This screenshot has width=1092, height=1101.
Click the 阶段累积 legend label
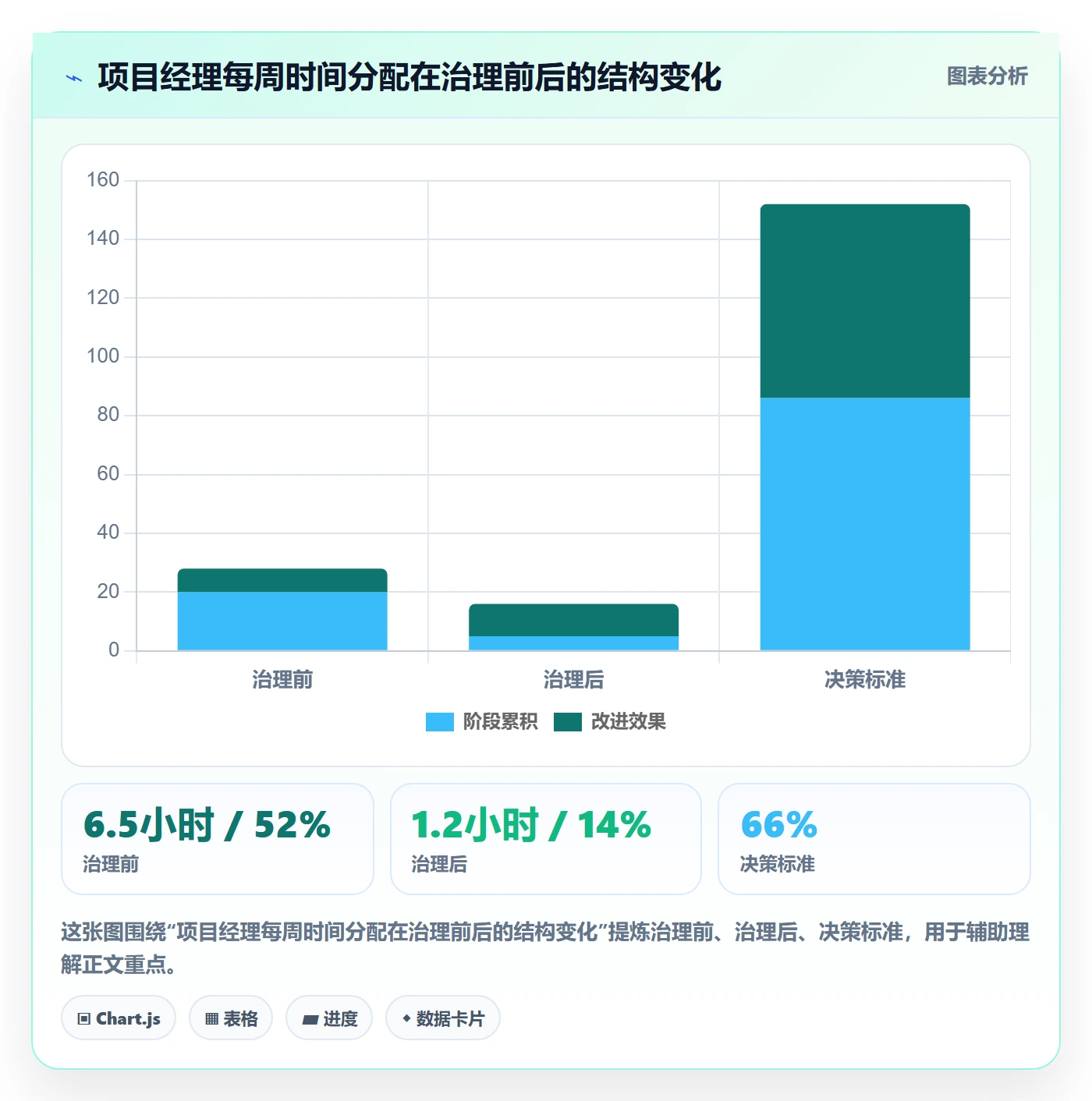(500, 722)
